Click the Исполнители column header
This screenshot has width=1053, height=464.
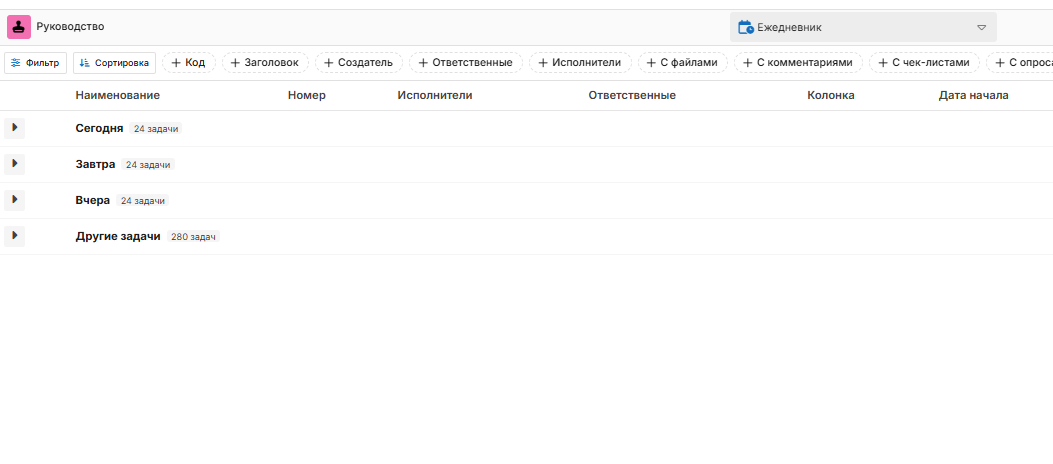click(434, 95)
